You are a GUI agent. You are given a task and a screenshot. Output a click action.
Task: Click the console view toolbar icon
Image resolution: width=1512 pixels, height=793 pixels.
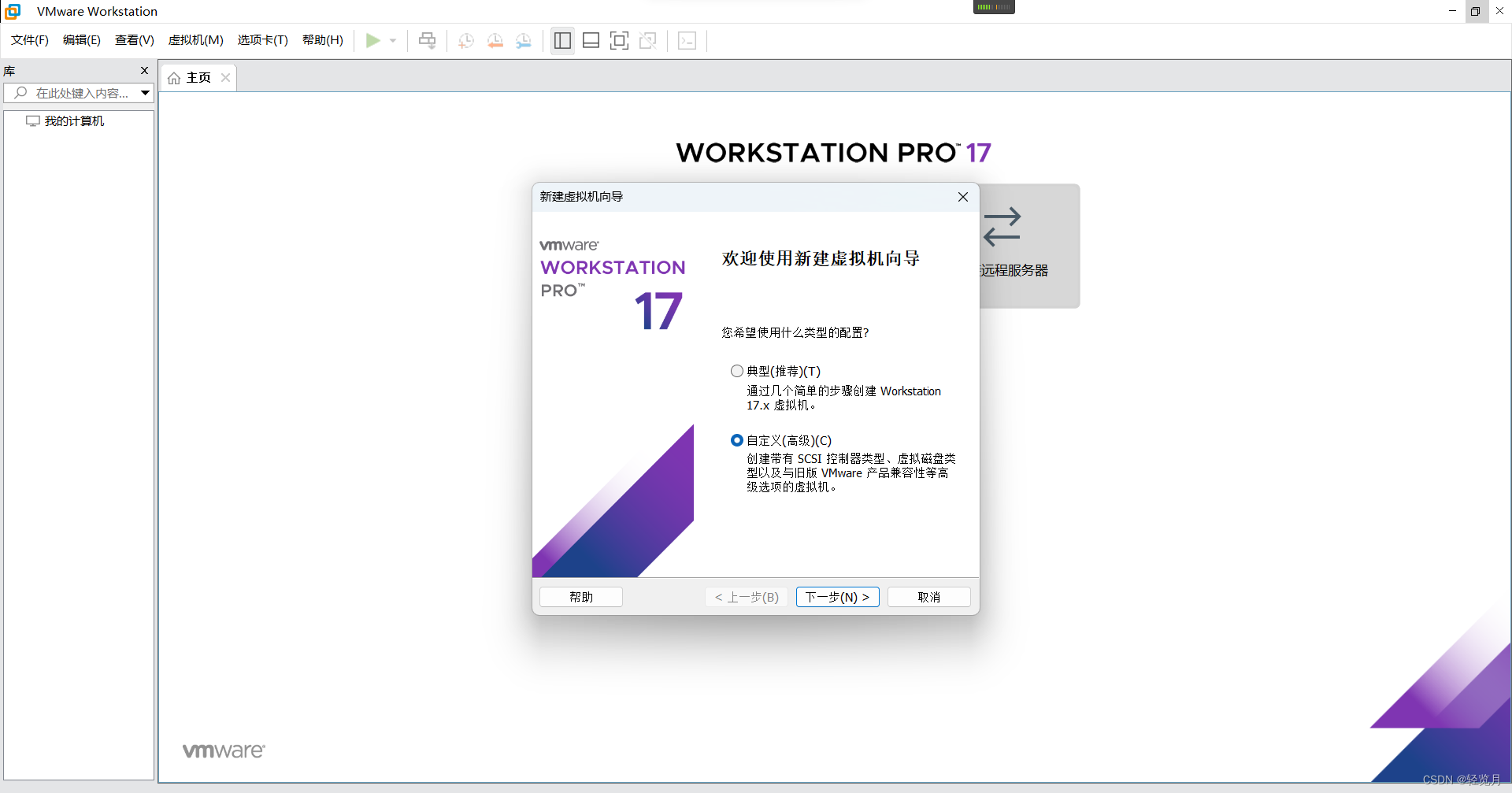[687, 40]
